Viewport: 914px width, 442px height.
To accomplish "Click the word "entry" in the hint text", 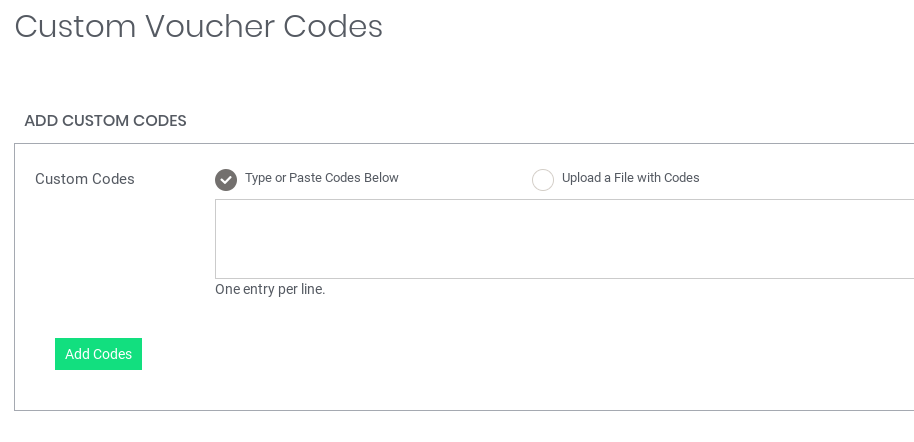I will [x=266, y=290].
